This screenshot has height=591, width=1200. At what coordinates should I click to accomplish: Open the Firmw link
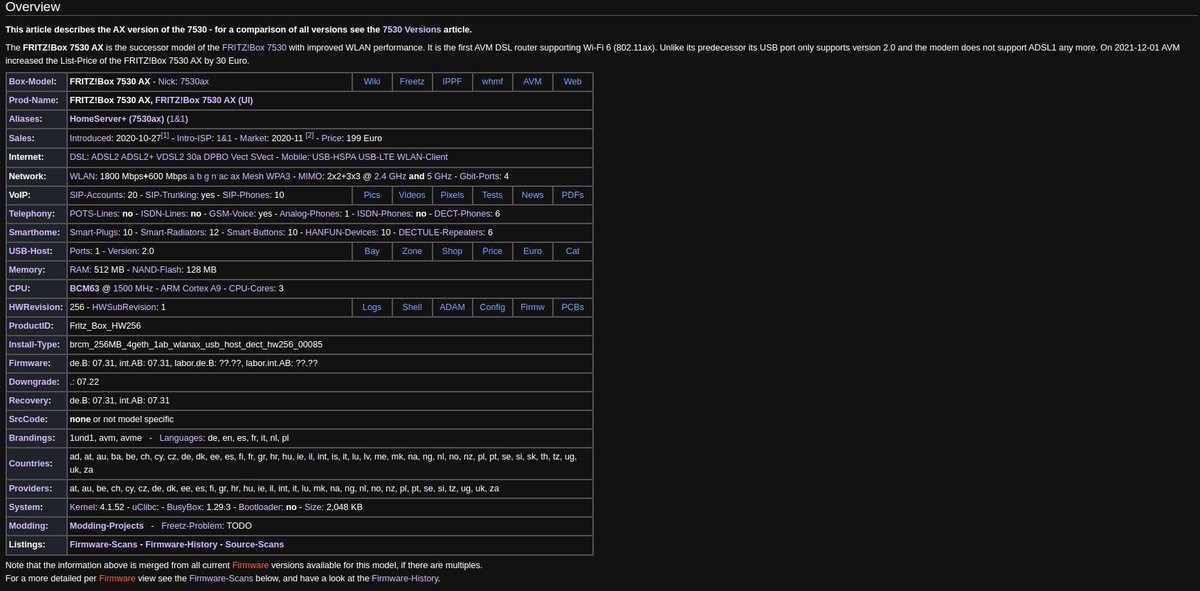point(532,307)
